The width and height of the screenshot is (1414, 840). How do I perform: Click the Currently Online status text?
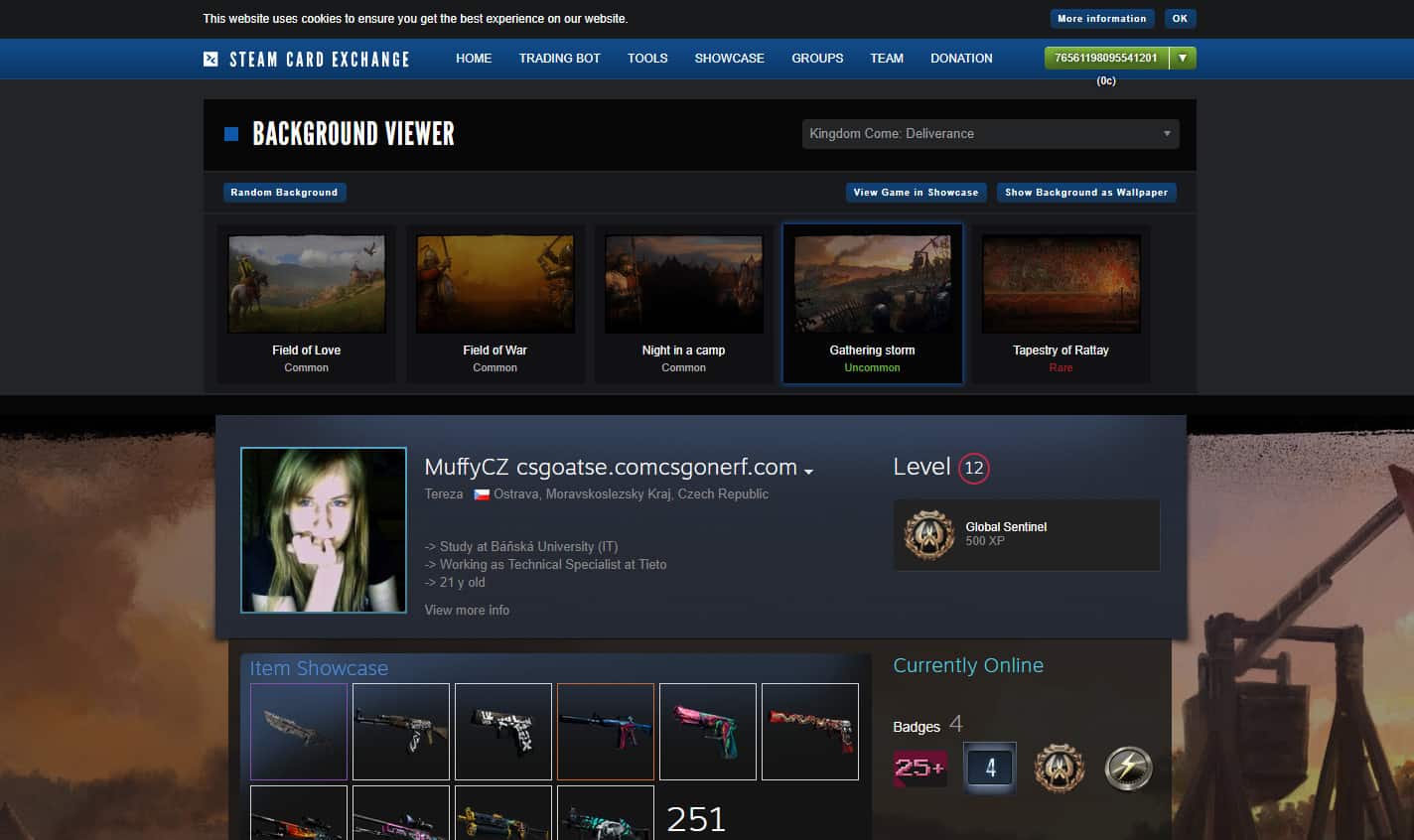[968, 665]
